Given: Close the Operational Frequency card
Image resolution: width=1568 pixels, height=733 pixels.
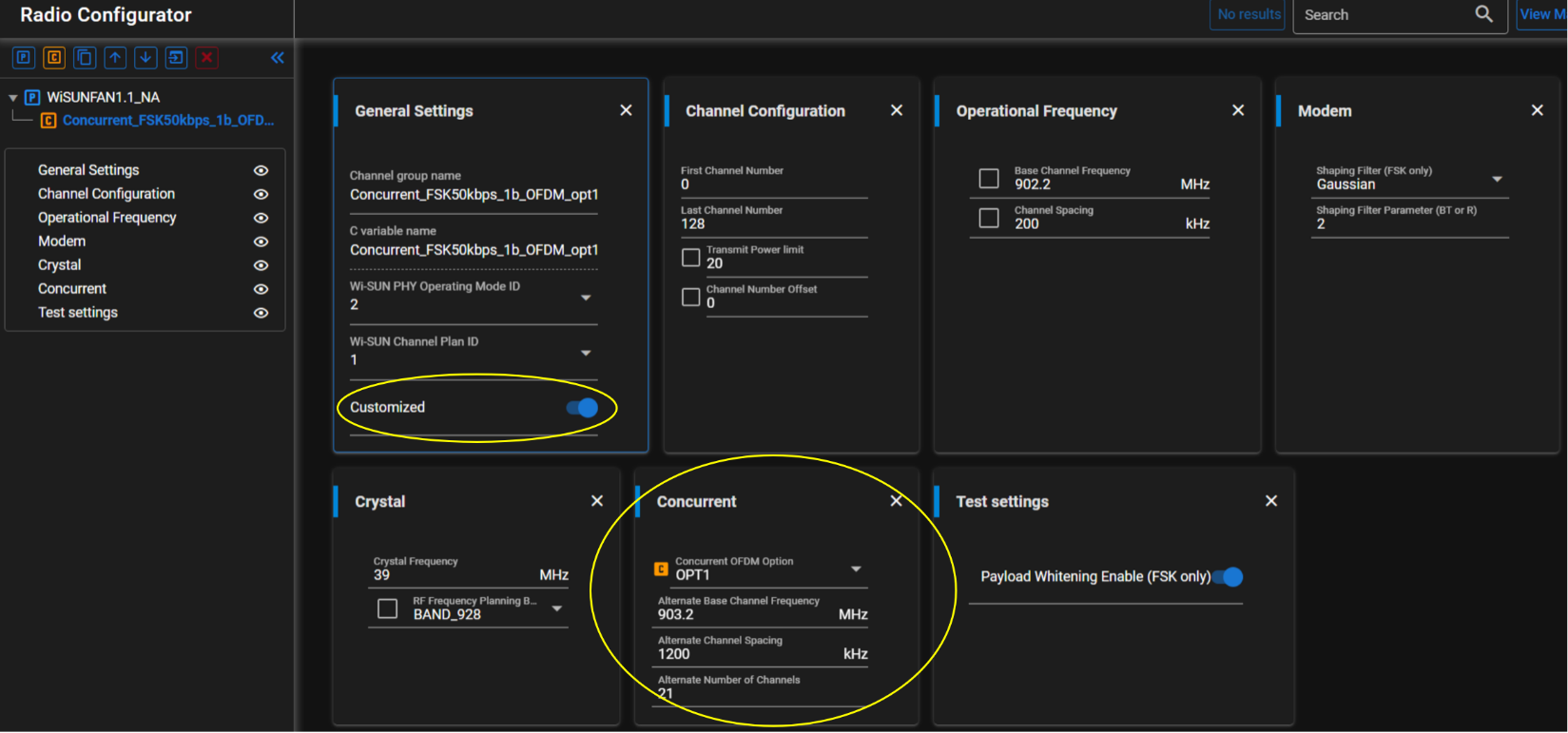Looking at the screenshot, I should [1237, 110].
